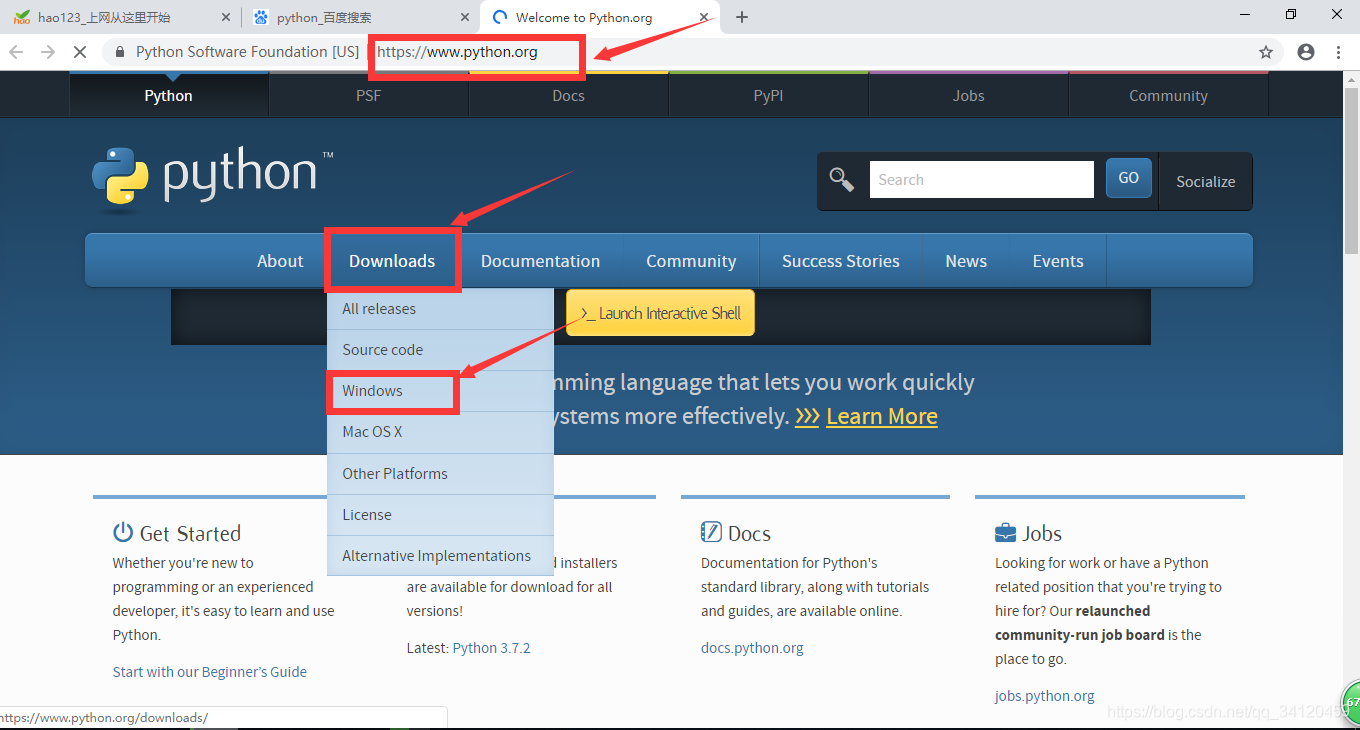Open the Community main menu

tap(691, 261)
